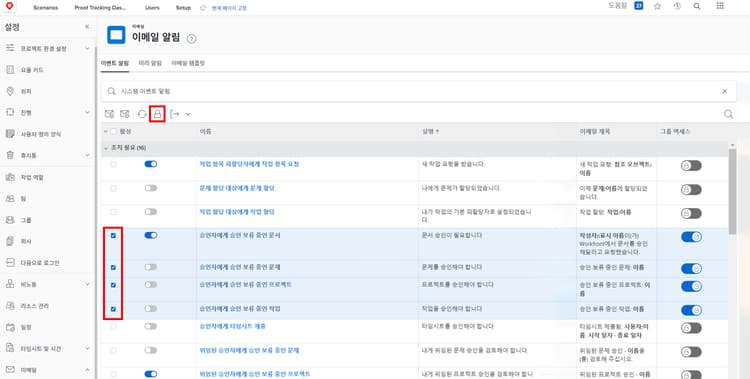Open Scenarios in top navigation
This screenshot has height=379, width=750.
point(46,8)
